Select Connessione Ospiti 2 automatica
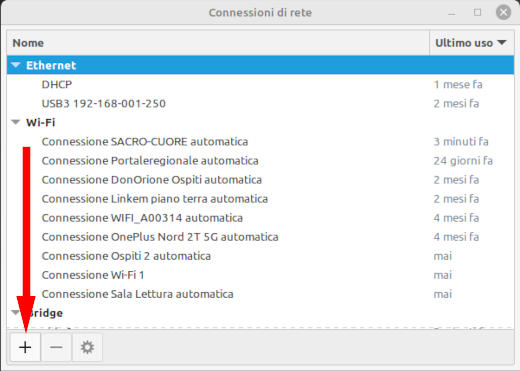The image size is (520, 371). click(260, 256)
